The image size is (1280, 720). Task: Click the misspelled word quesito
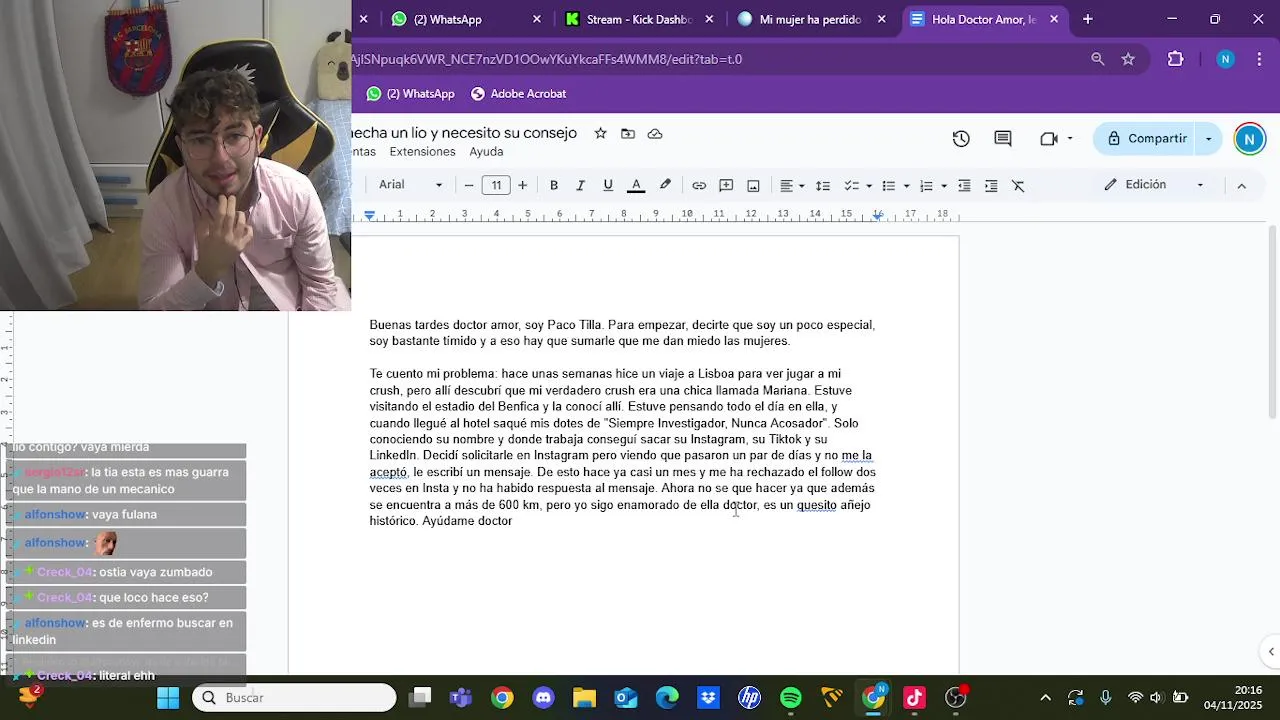point(816,505)
